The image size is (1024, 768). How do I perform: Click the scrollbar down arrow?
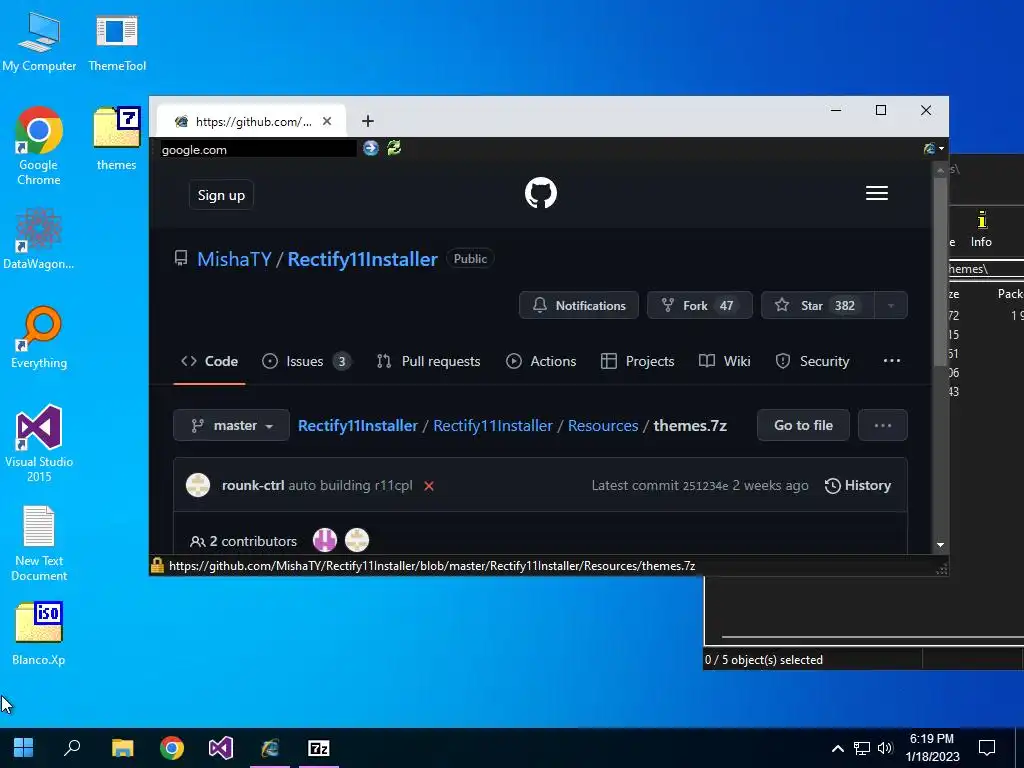[x=940, y=545]
